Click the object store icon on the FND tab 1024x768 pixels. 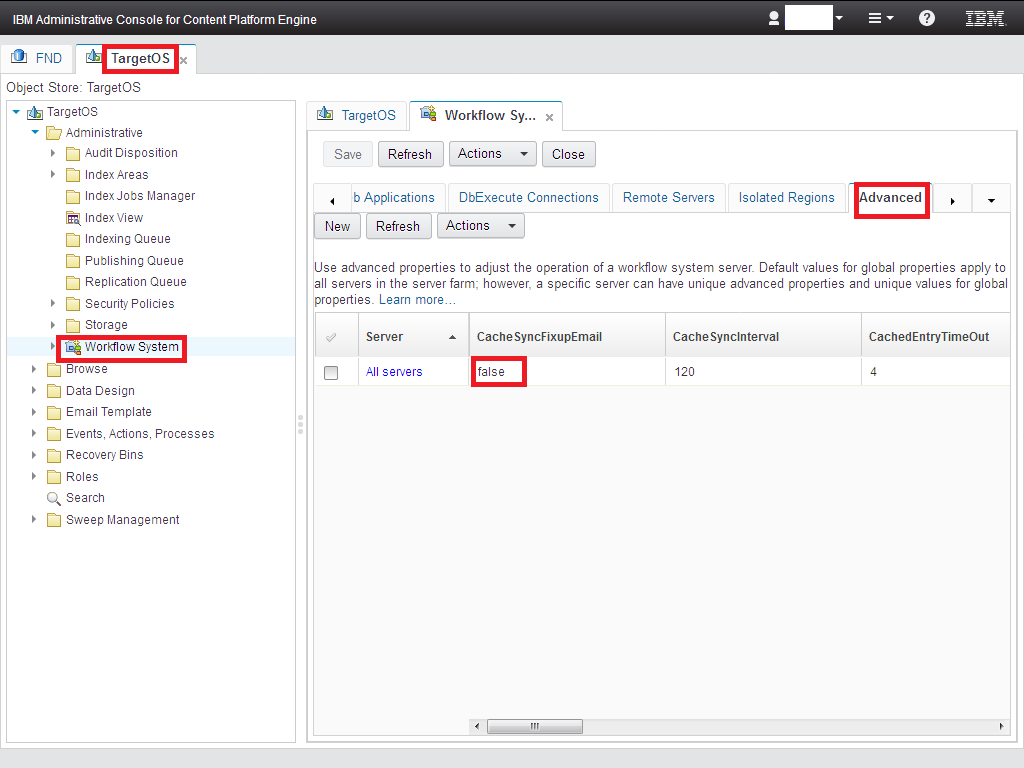(17, 58)
